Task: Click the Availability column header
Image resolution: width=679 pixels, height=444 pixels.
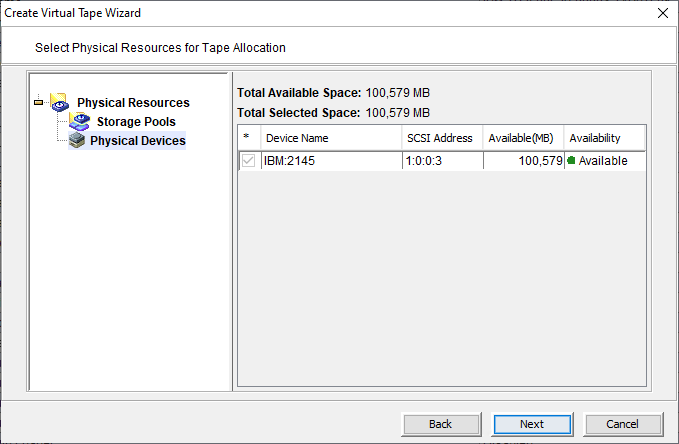Action: point(605,138)
